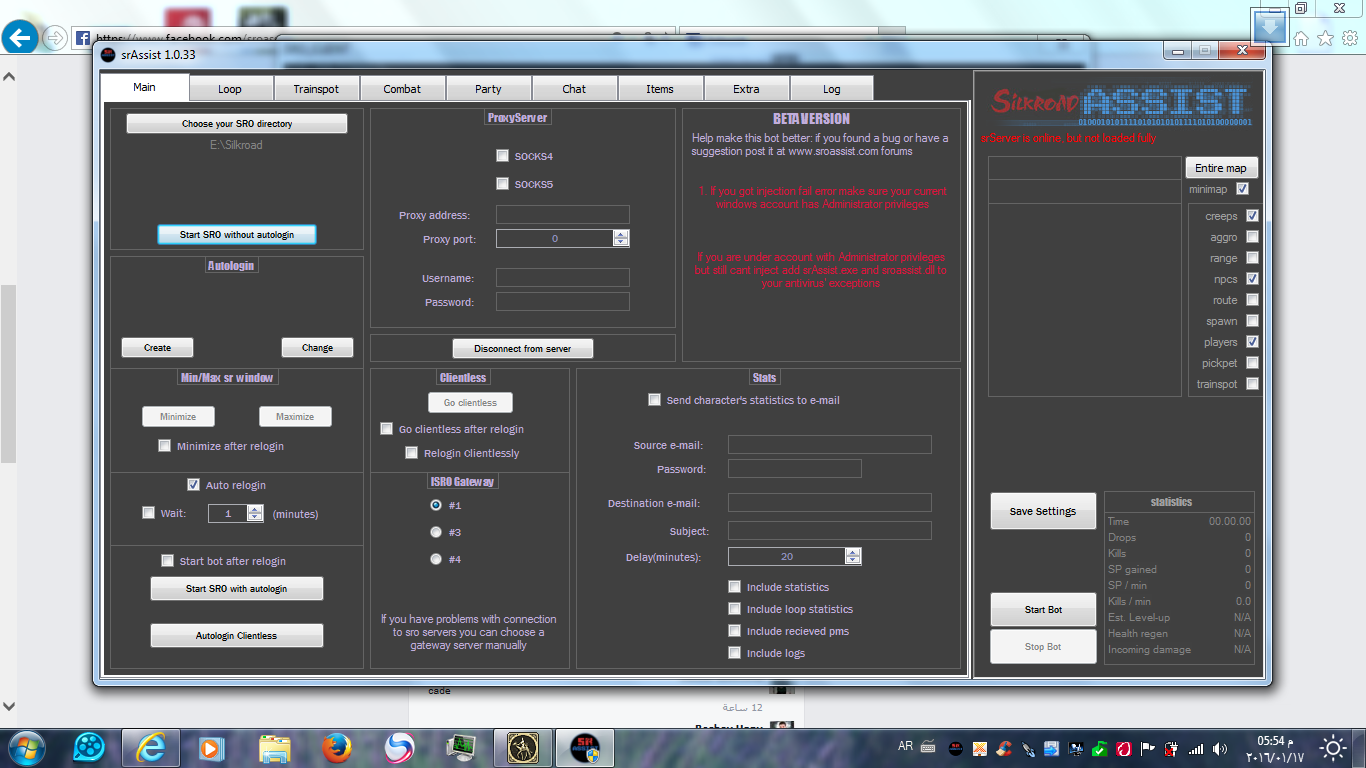Toggle the creeps map filter

click(1252, 216)
